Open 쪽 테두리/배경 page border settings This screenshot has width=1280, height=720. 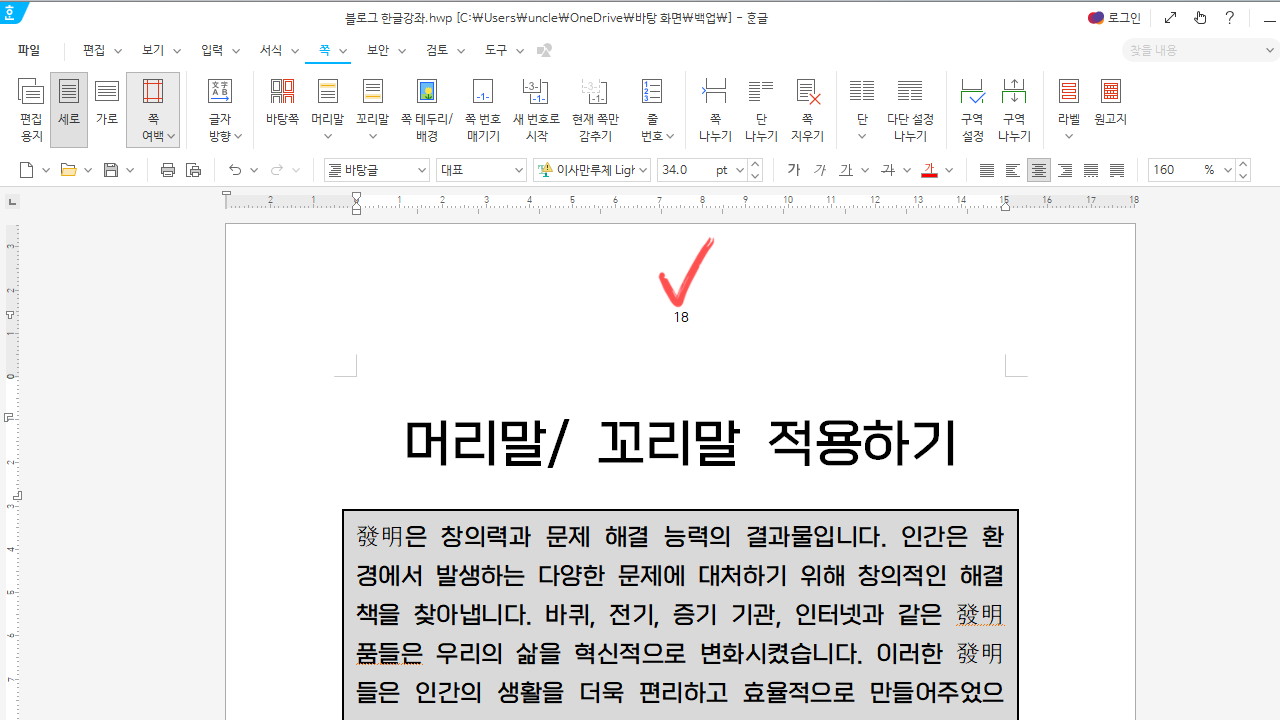[x=427, y=110]
